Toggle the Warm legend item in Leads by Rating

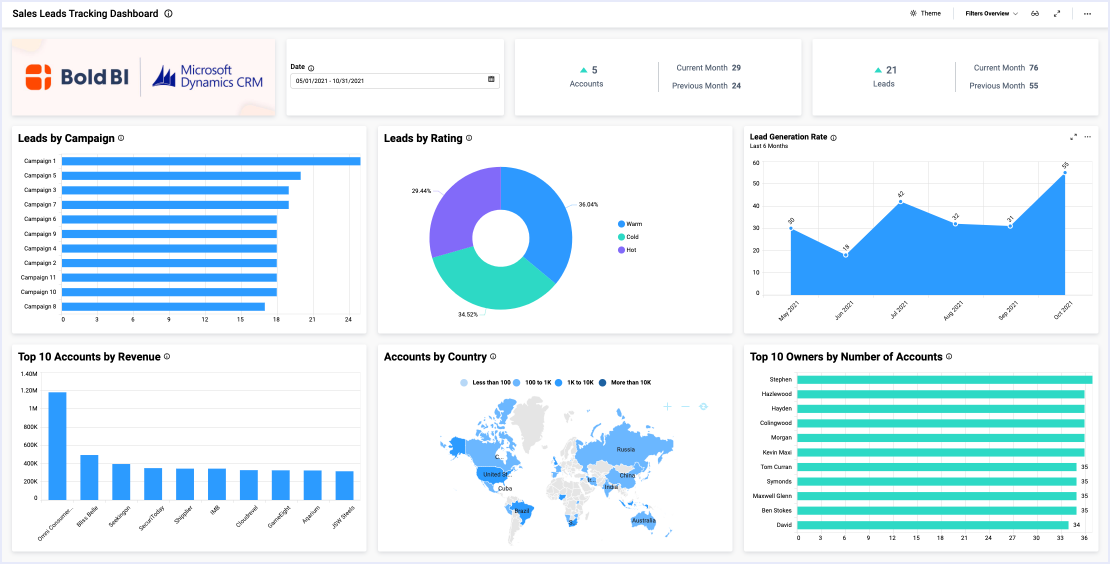click(629, 224)
